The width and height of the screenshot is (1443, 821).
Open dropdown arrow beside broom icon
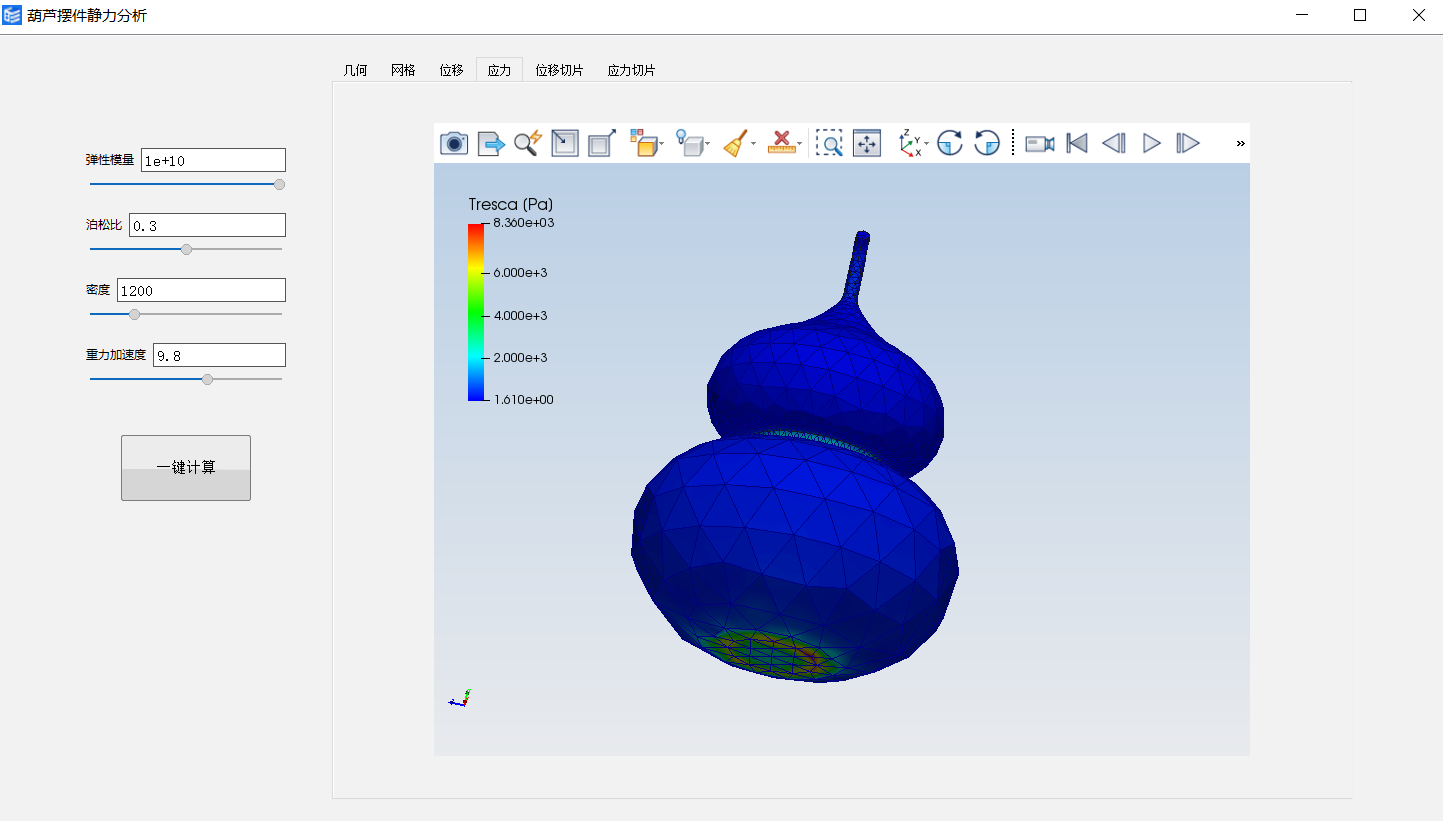tap(754, 145)
